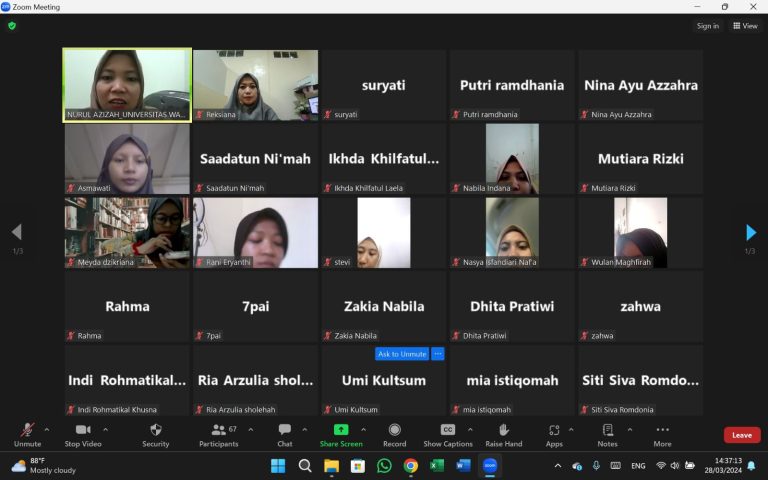The height and width of the screenshot is (480, 768).
Task: Open Google Chrome from taskbar
Action: (410, 465)
